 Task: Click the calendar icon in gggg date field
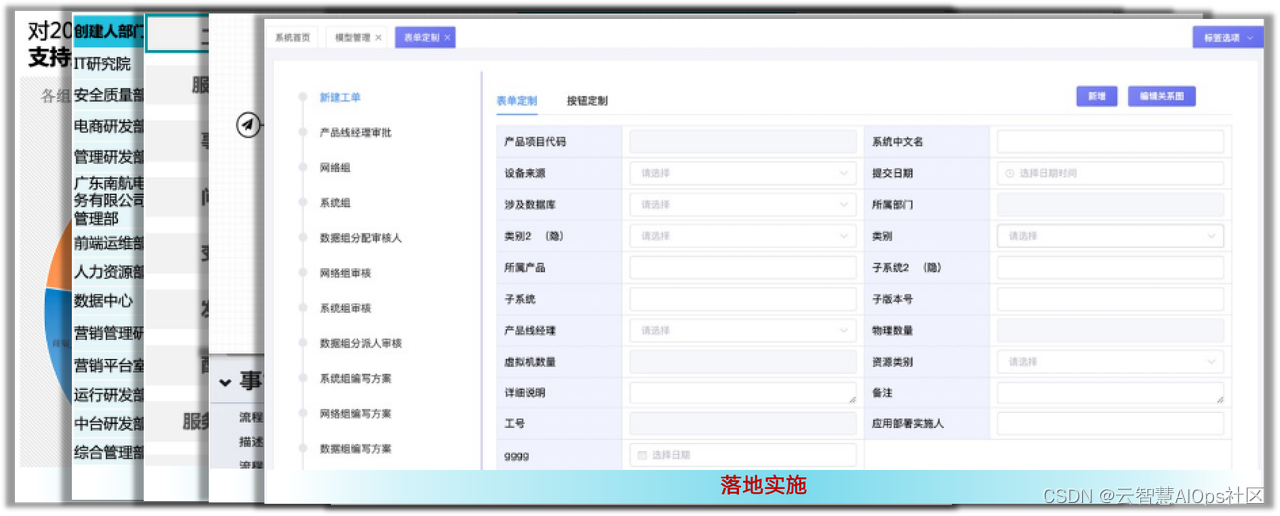click(x=642, y=455)
